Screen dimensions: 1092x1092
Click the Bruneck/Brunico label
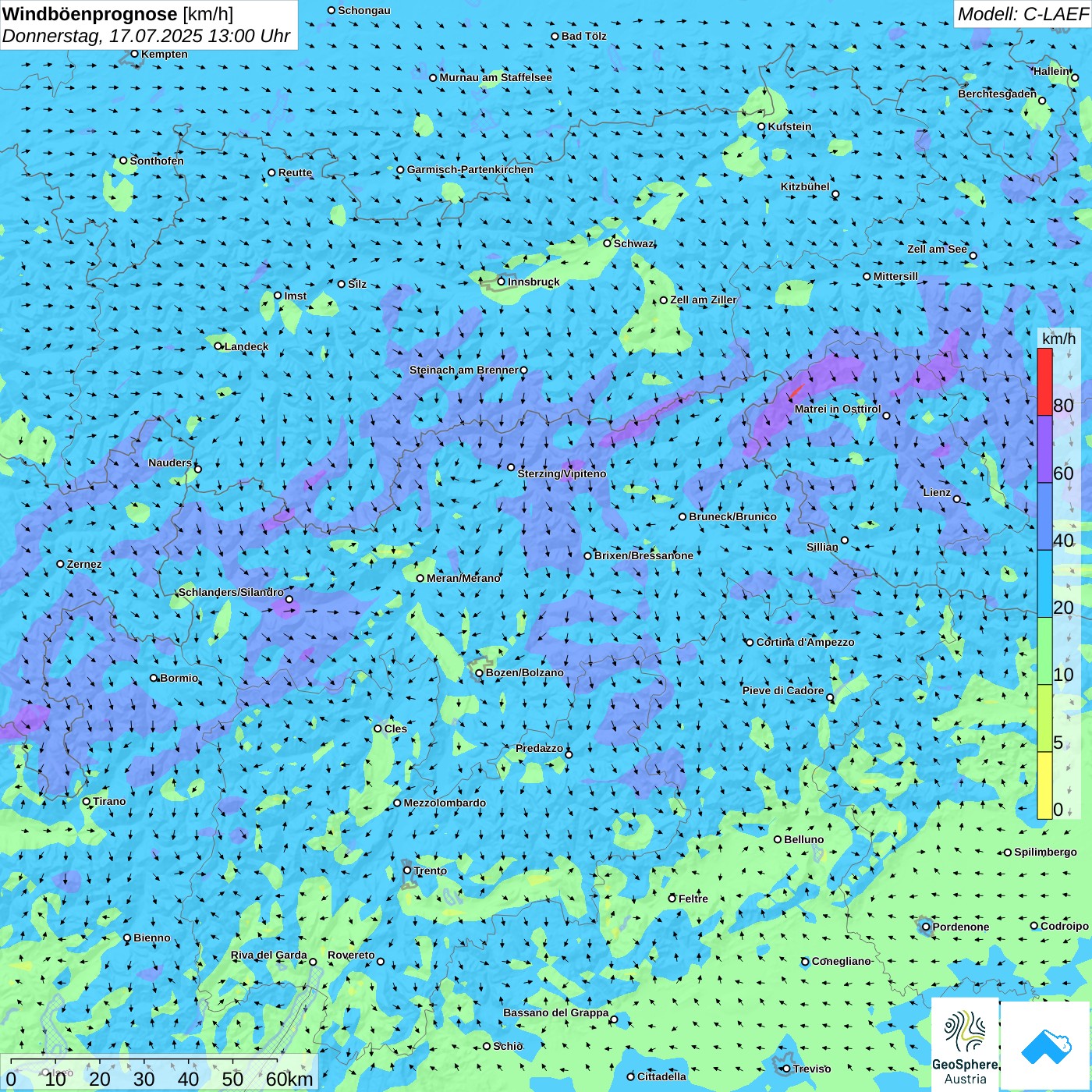(732, 516)
